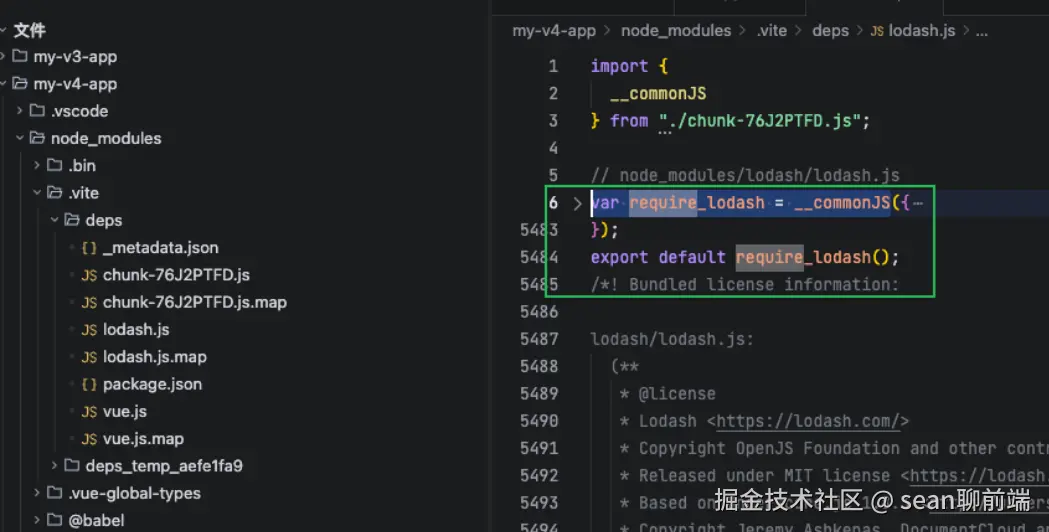Click deps in the breadcrumb path
Image resolution: width=1049 pixels, height=532 pixels.
coord(830,31)
